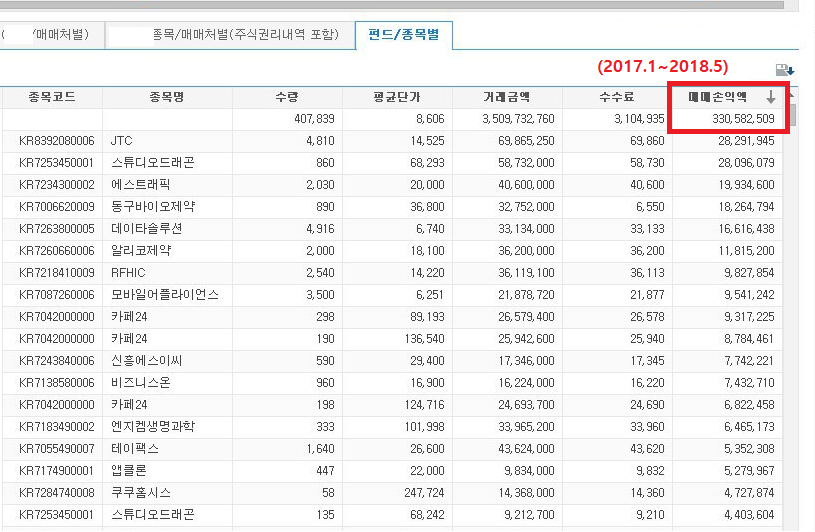Viewport: 815px width, 532px height.
Task: Click code KR7138580006
Action: [x=57, y=383]
